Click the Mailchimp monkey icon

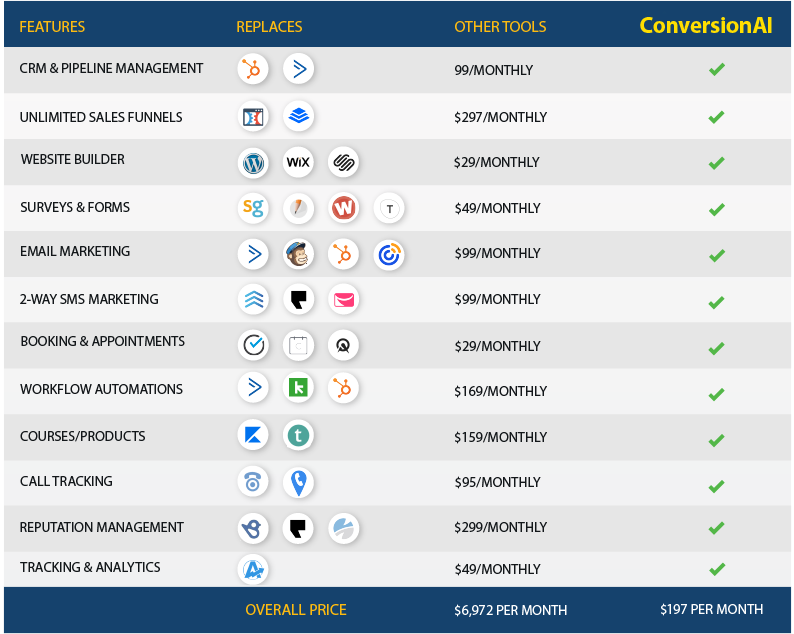click(298, 254)
